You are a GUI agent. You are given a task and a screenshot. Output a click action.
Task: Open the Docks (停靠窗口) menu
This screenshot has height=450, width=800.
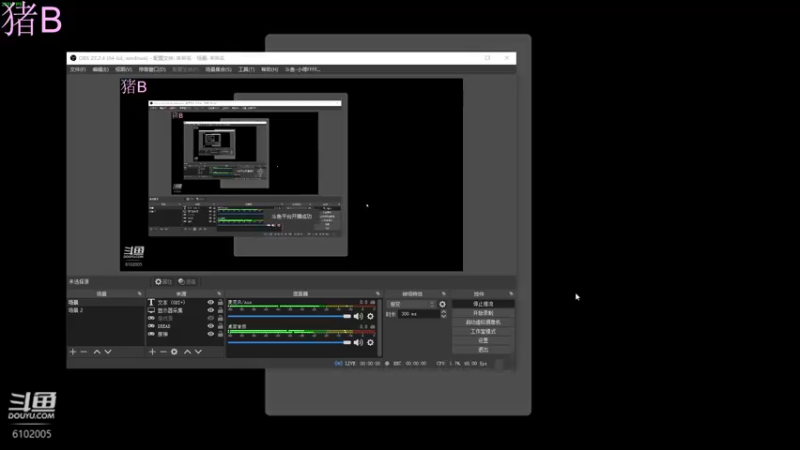(152, 69)
